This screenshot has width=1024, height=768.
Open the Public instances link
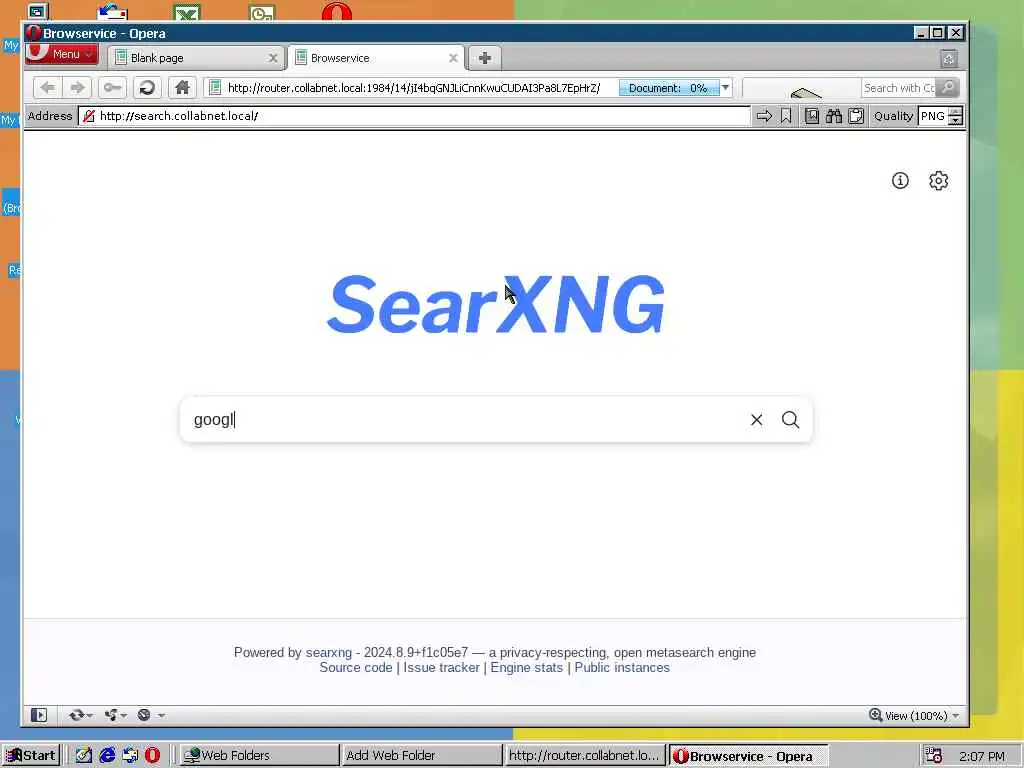tap(622, 667)
